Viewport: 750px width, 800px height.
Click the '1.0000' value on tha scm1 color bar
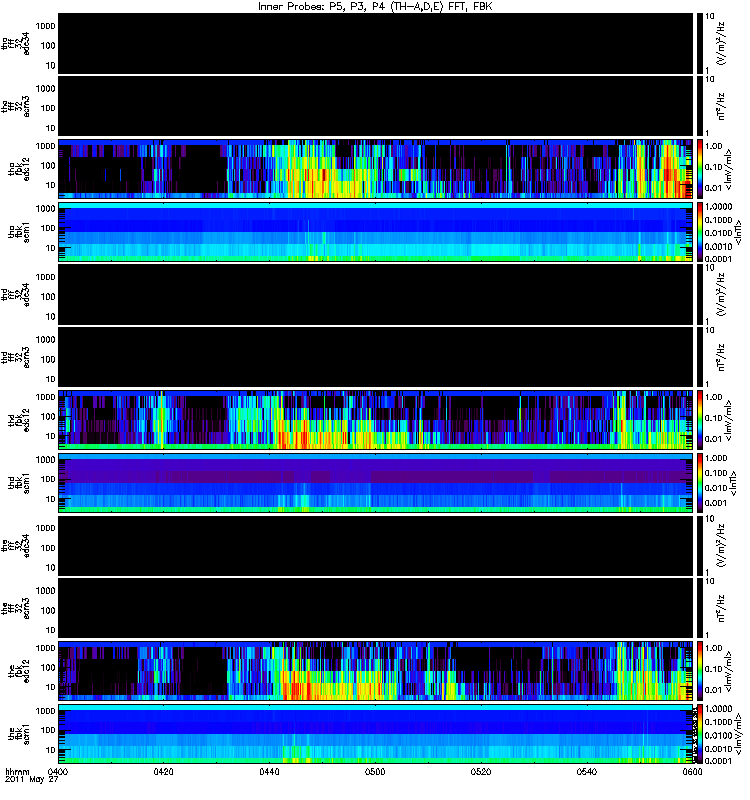tap(718, 207)
